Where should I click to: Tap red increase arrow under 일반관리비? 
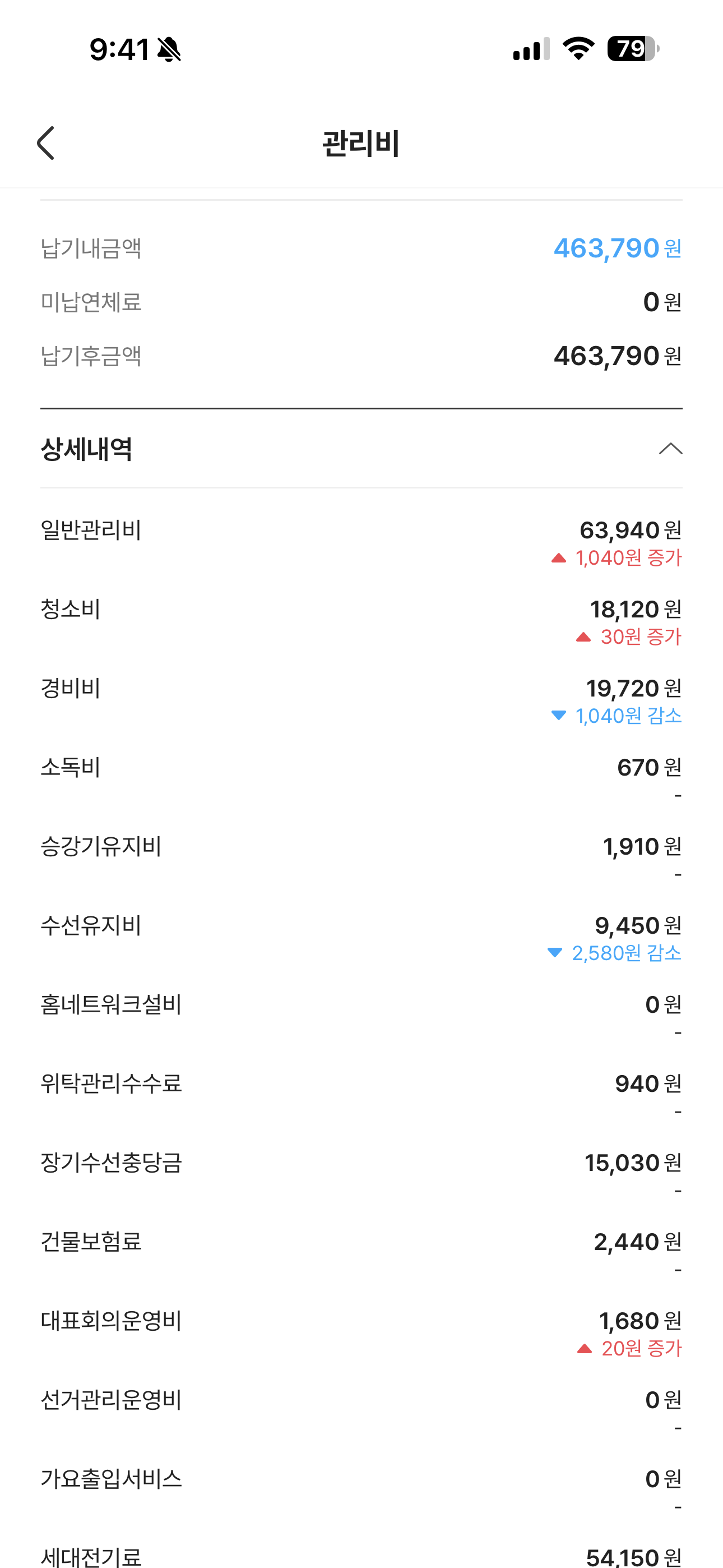559,558
